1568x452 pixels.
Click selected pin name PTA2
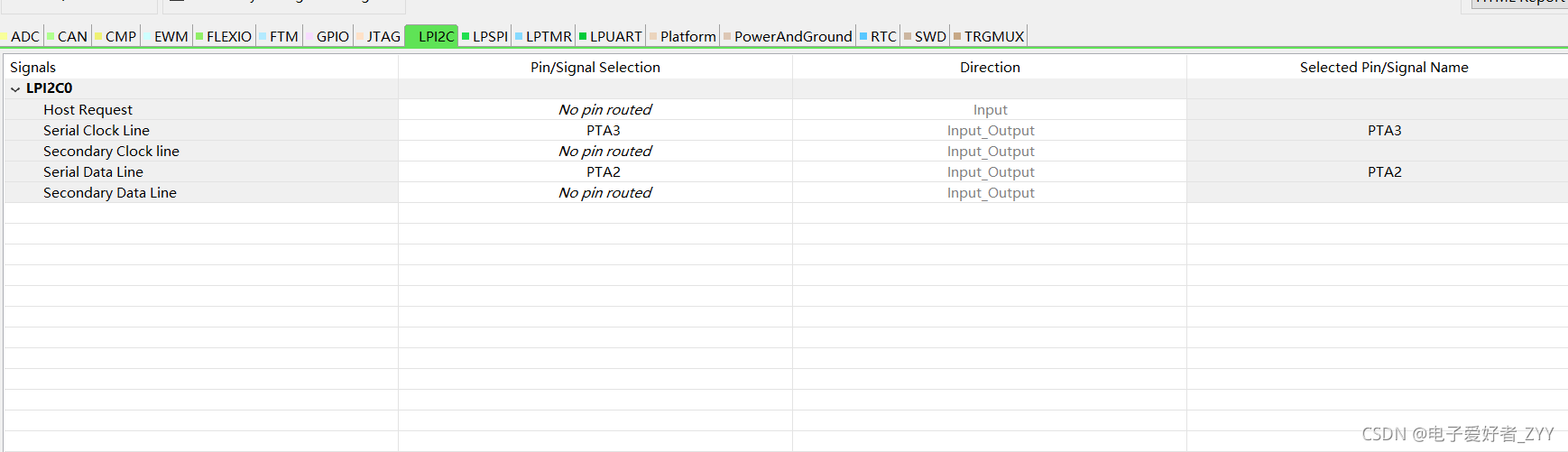[1384, 171]
